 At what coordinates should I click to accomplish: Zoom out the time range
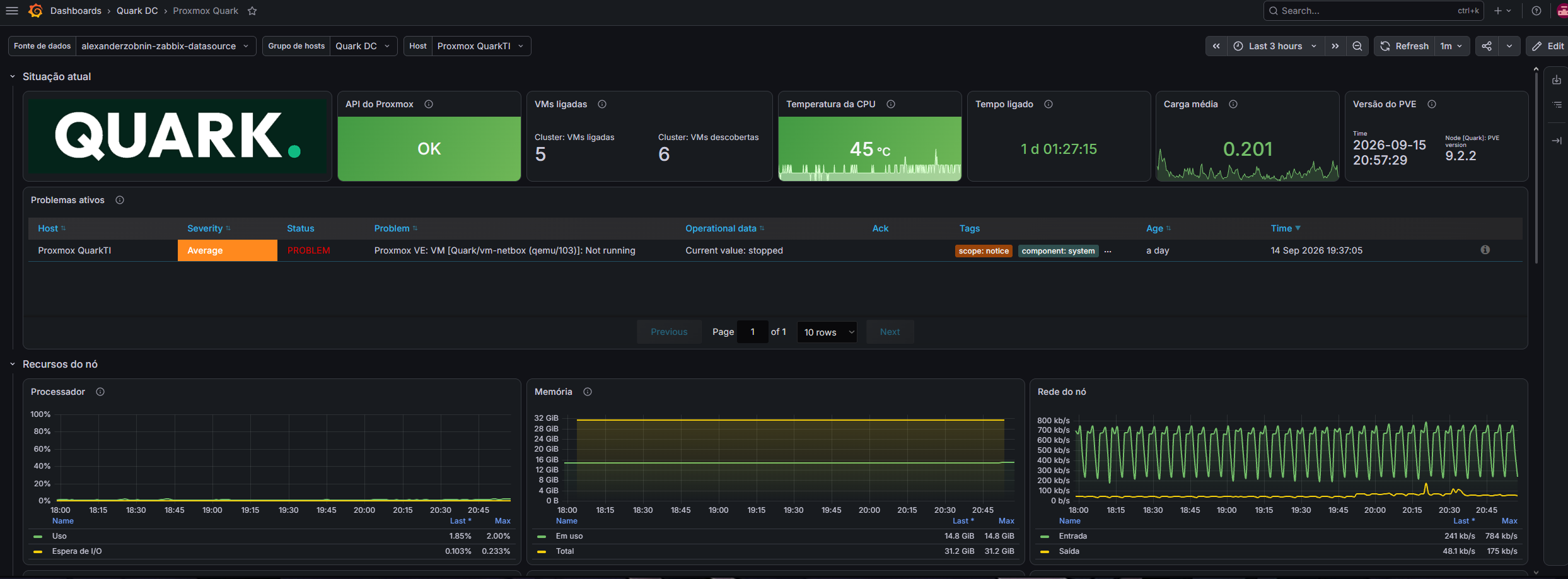point(1357,46)
